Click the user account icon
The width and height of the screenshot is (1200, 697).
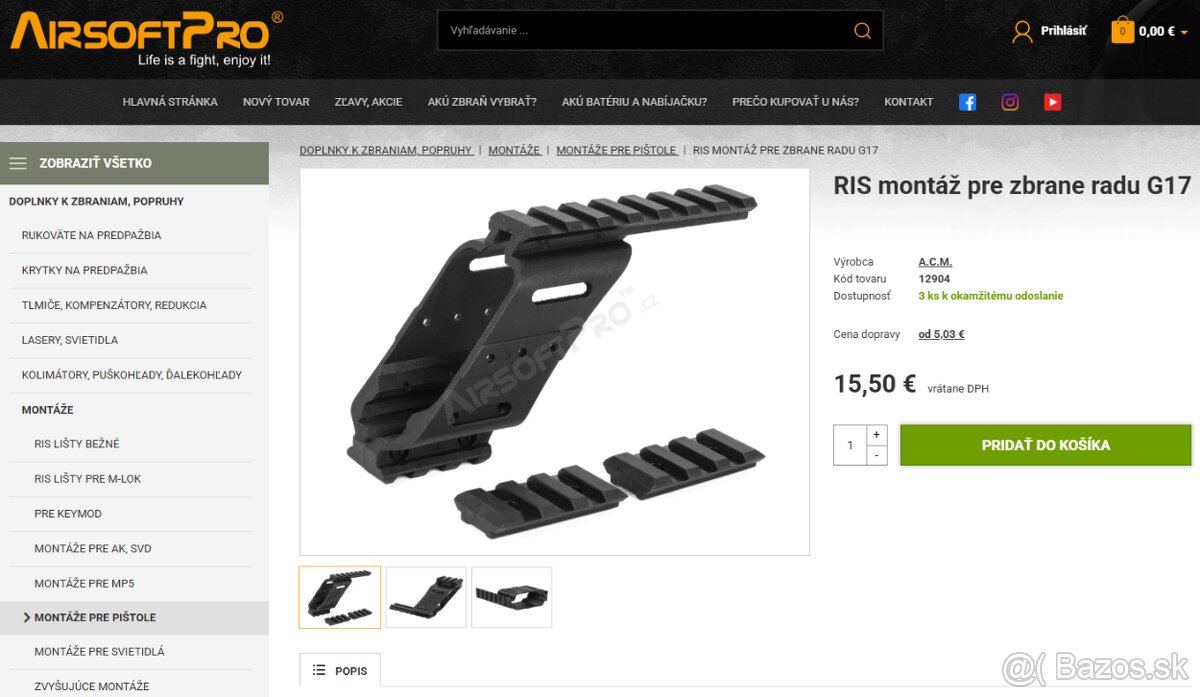pyautogui.click(x=1022, y=31)
